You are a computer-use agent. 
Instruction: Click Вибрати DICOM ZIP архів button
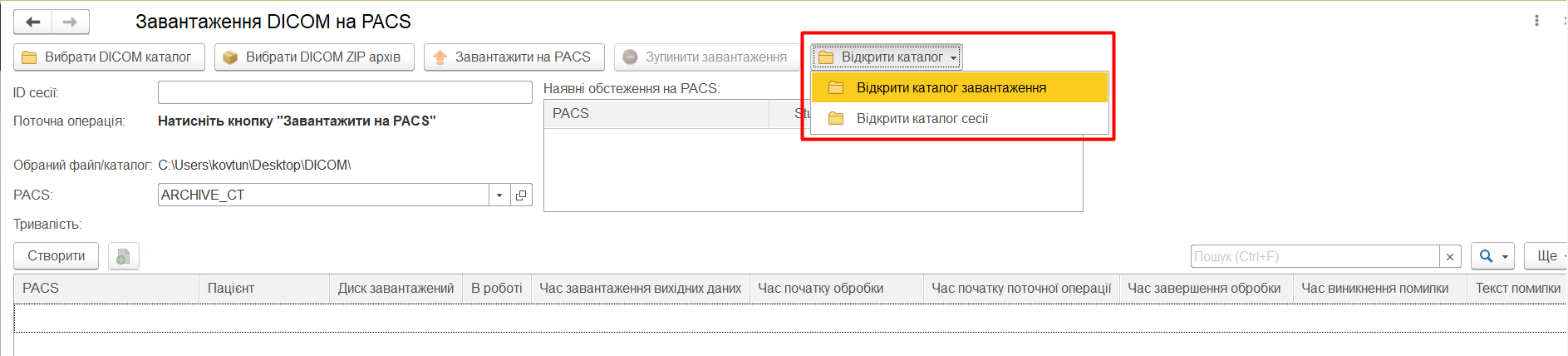tap(314, 57)
